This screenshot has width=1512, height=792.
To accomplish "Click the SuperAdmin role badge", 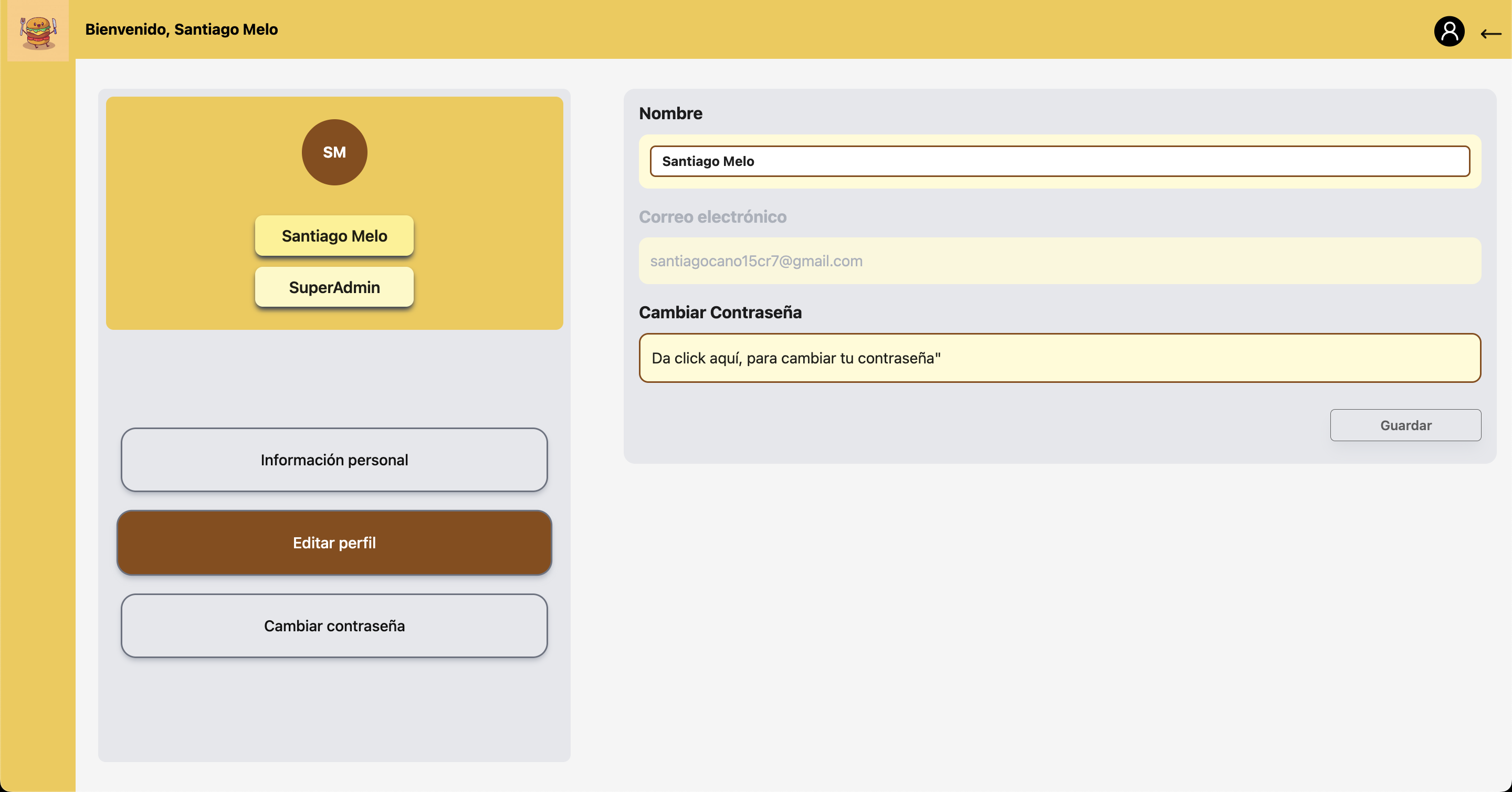I will click(x=334, y=288).
